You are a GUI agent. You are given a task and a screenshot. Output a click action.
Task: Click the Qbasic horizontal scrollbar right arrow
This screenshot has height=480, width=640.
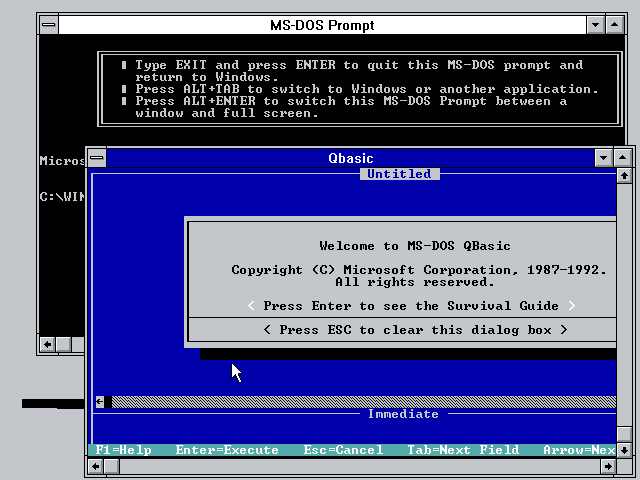[x=609, y=466]
